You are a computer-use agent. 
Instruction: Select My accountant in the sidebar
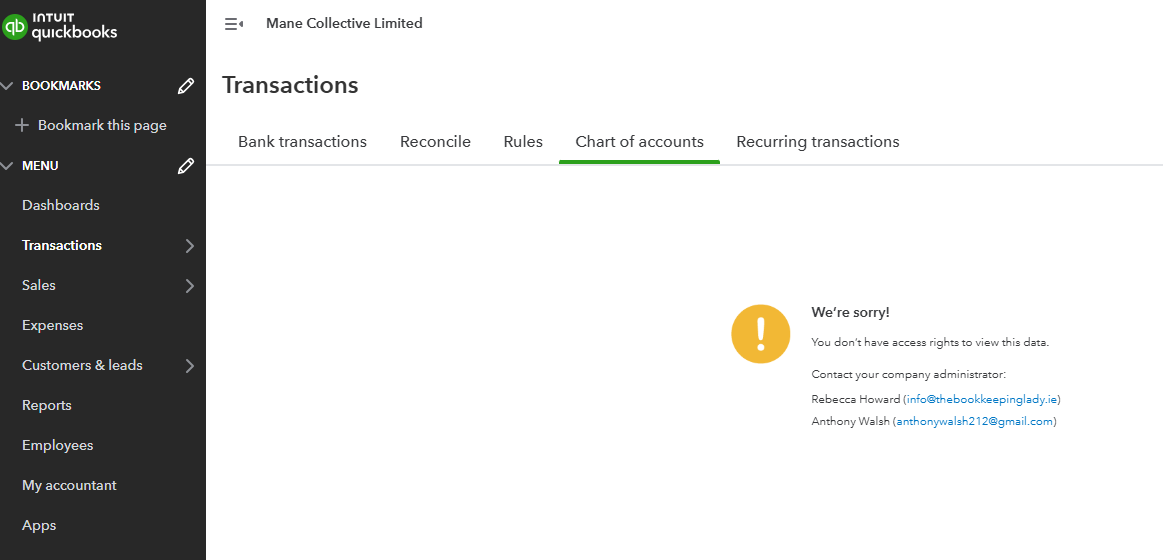[69, 485]
